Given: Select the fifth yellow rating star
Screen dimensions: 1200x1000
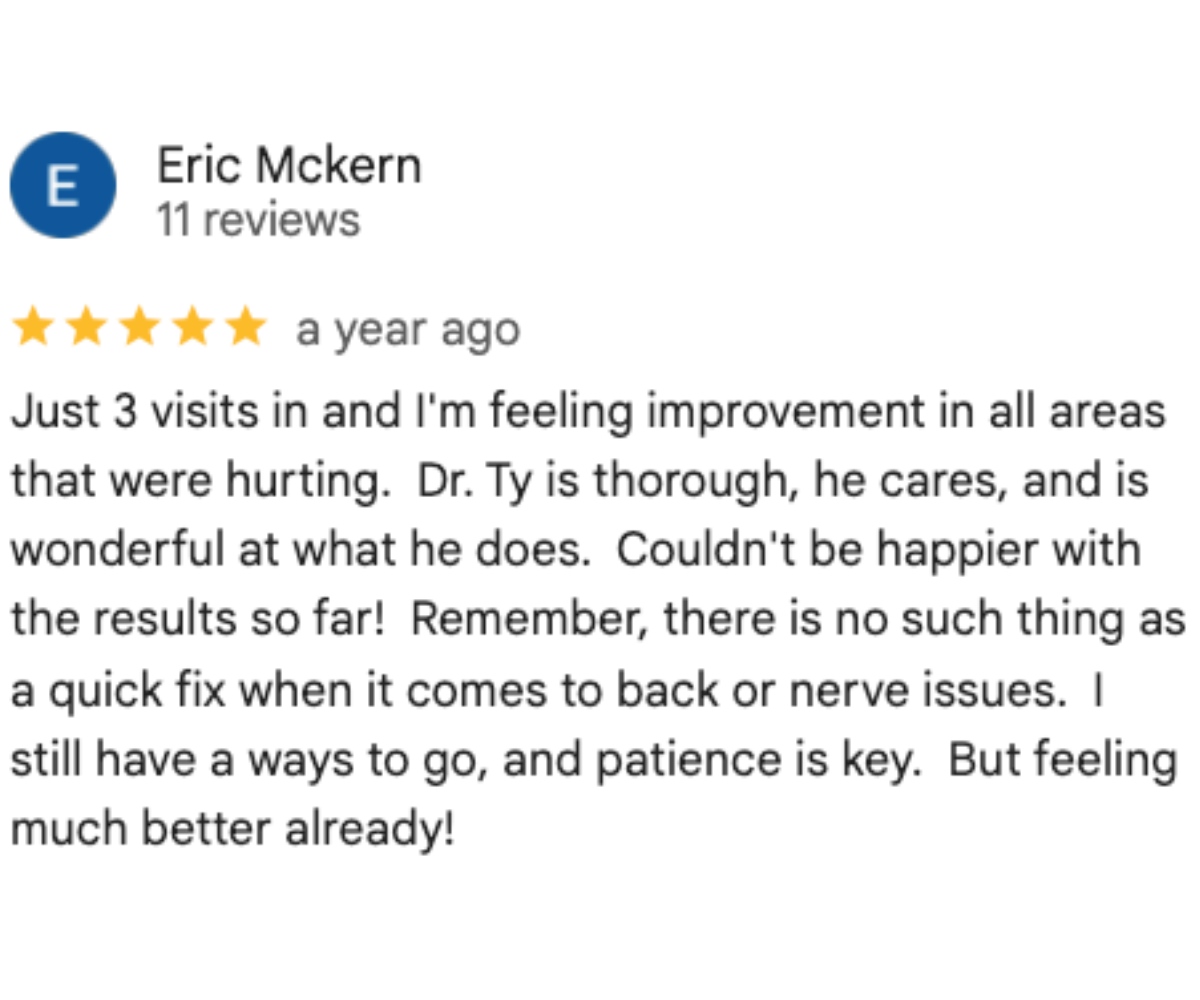Looking at the screenshot, I should (x=246, y=329).
